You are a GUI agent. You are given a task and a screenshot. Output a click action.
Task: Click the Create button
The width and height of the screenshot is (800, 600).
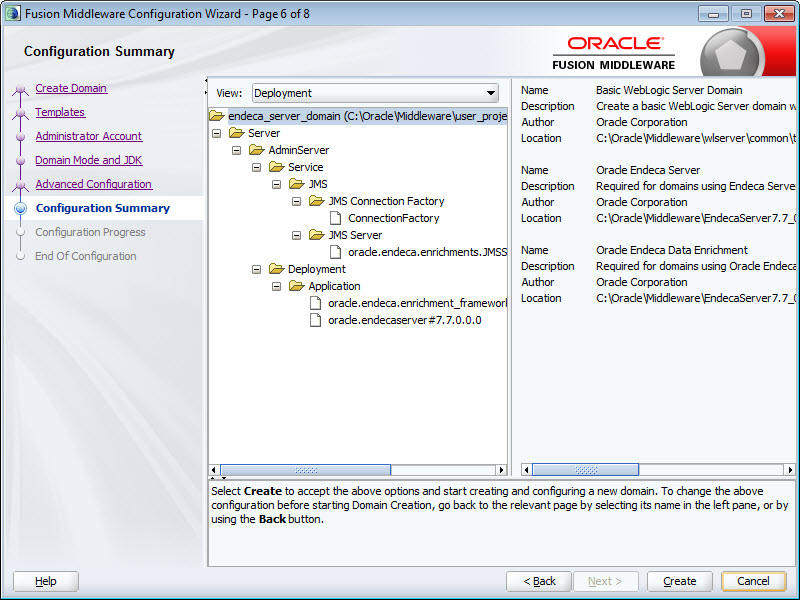[680, 581]
